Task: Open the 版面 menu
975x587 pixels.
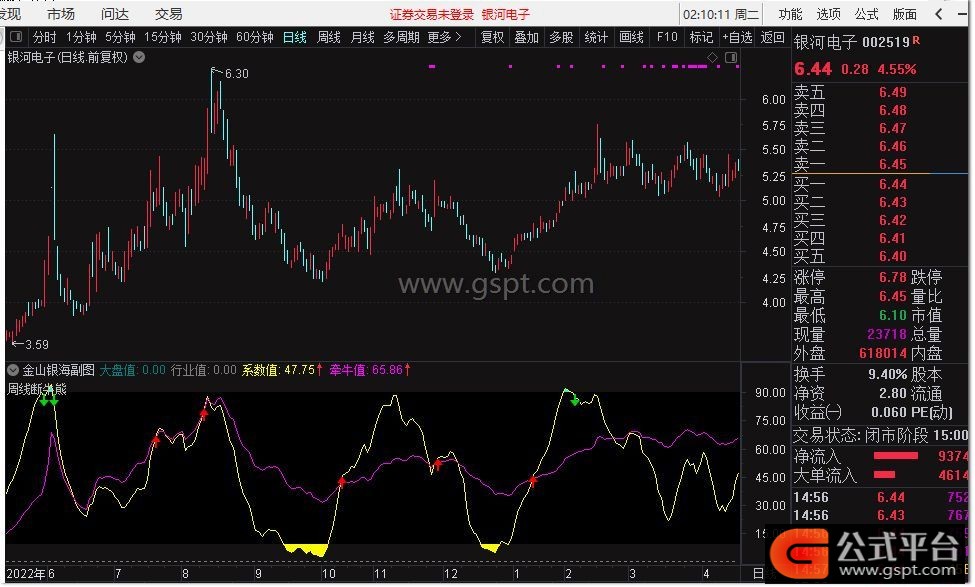Action: (x=904, y=14)
